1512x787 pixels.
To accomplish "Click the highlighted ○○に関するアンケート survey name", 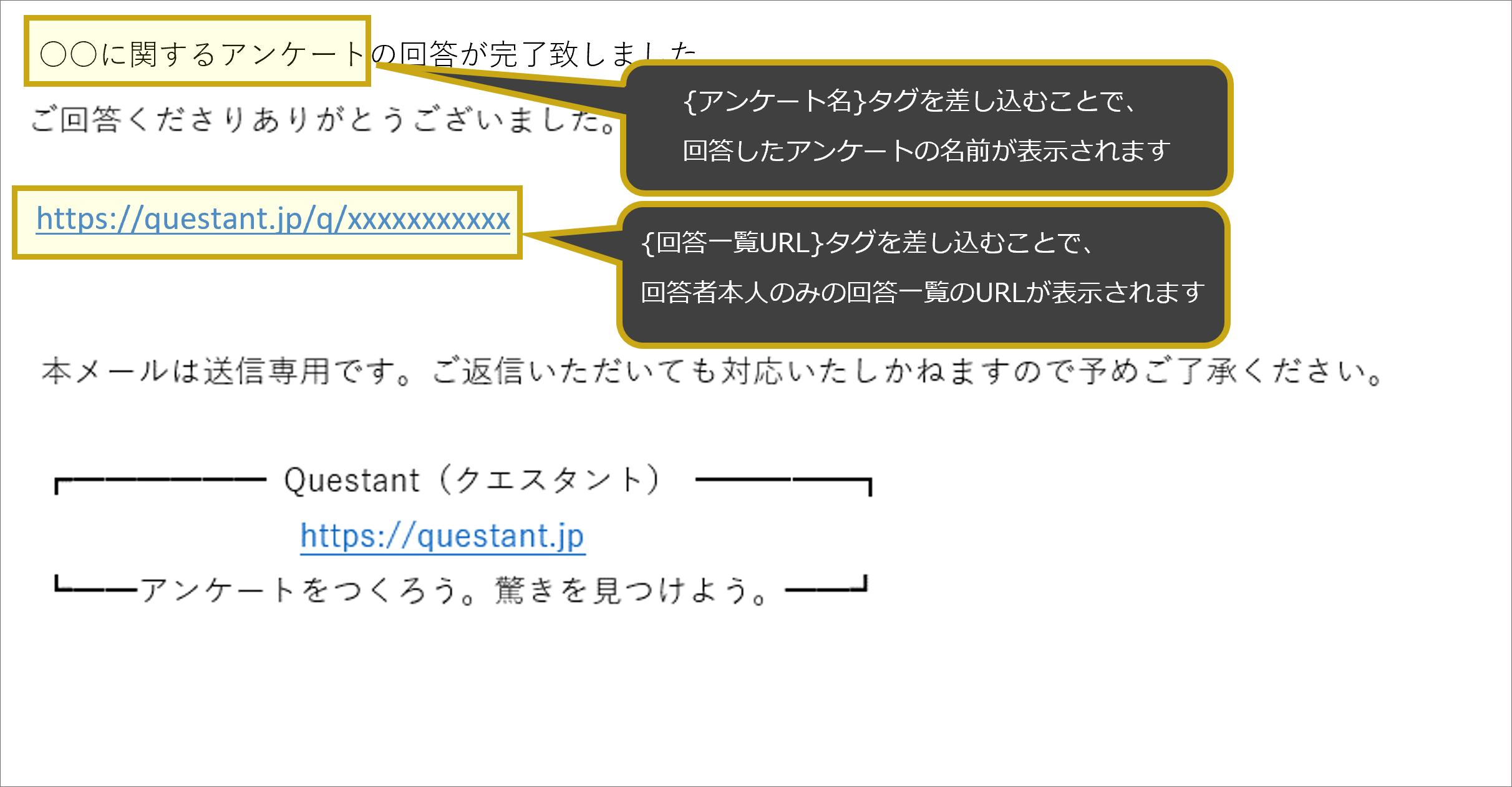I will coord(198,51).
